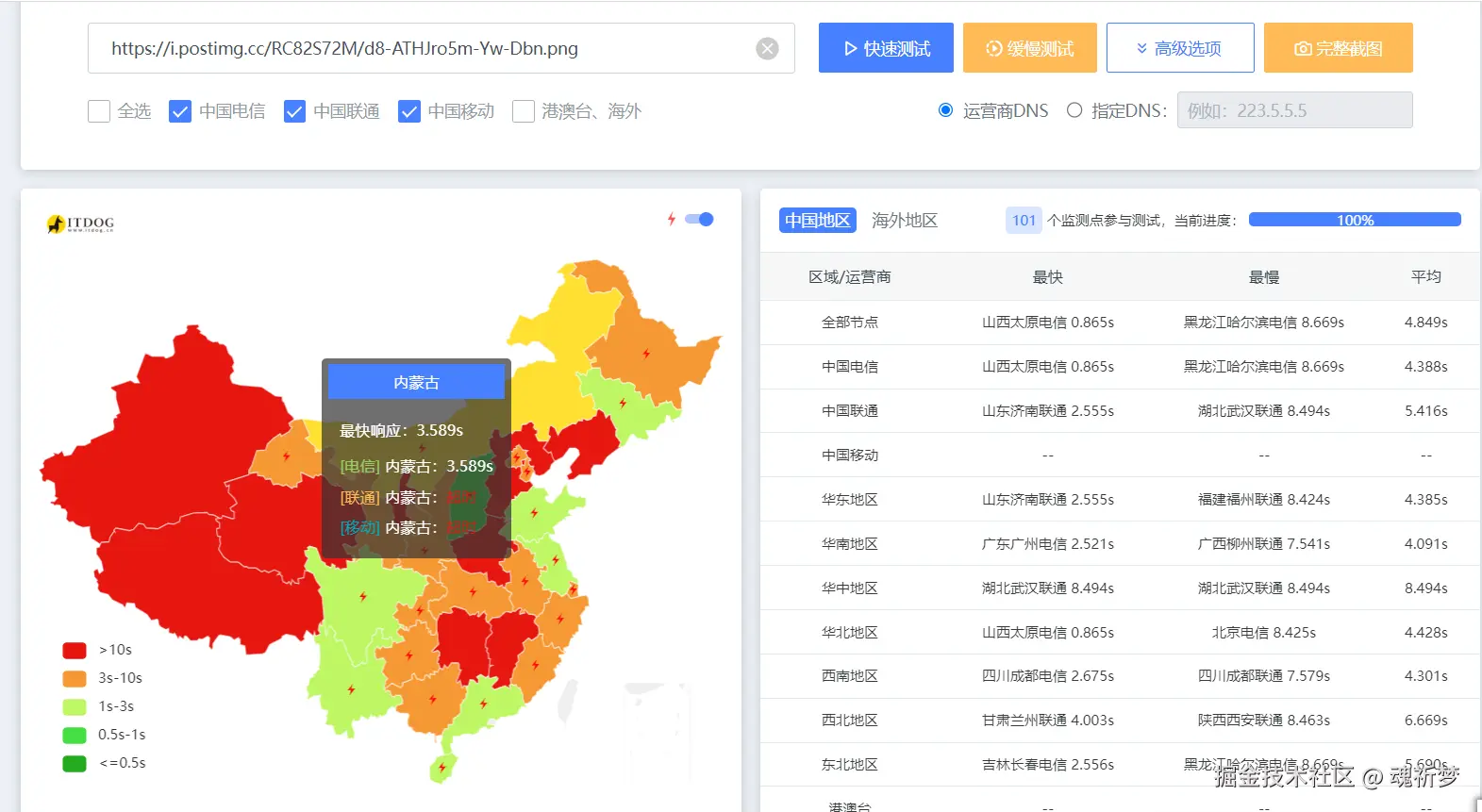Image resolution: width=1482 pixels, height=812 pixels.
Task: Uncheck the 中国联通 checkbox
Action: [x=294, y=111]
